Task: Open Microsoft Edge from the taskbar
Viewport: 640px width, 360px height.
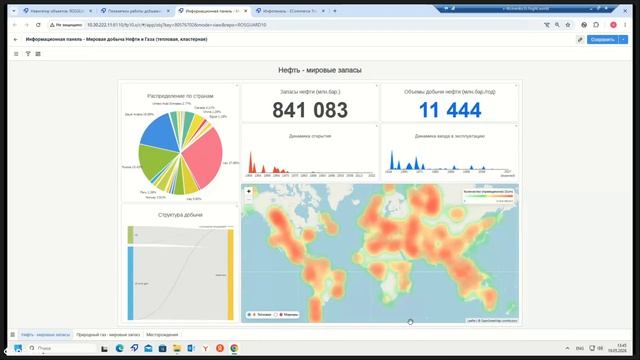Action: click(120, 348)
